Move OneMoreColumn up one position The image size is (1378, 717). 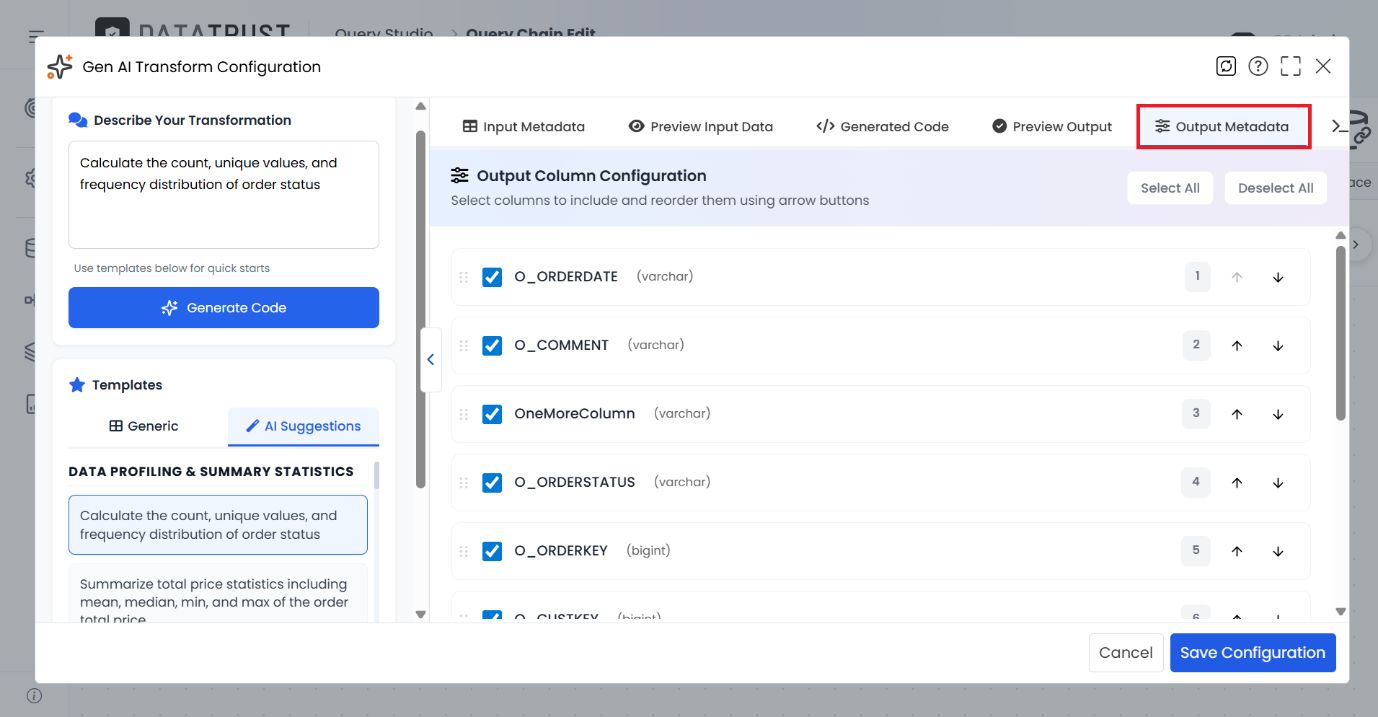pos(1237,414)
